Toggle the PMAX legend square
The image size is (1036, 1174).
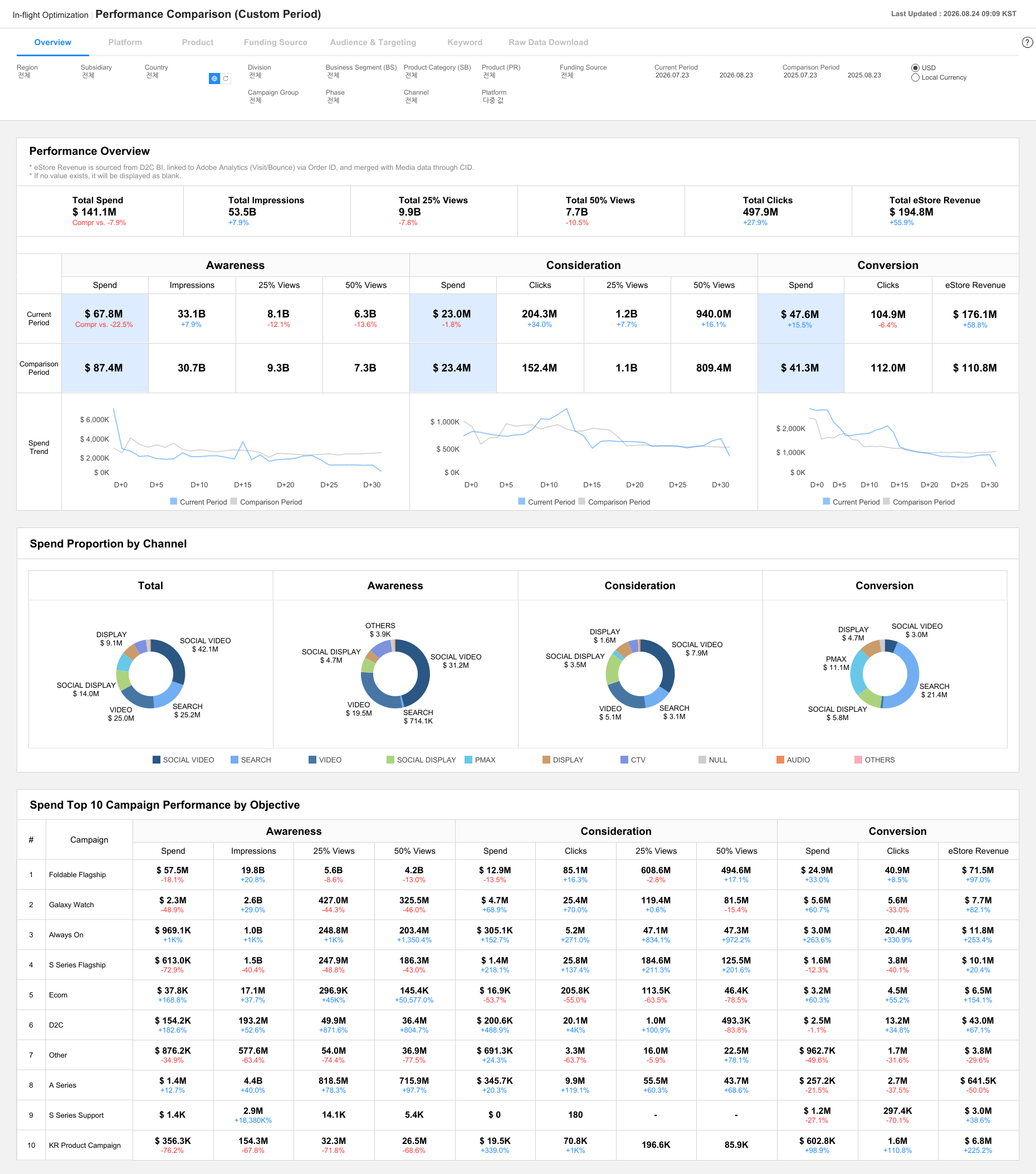[468, 760]
